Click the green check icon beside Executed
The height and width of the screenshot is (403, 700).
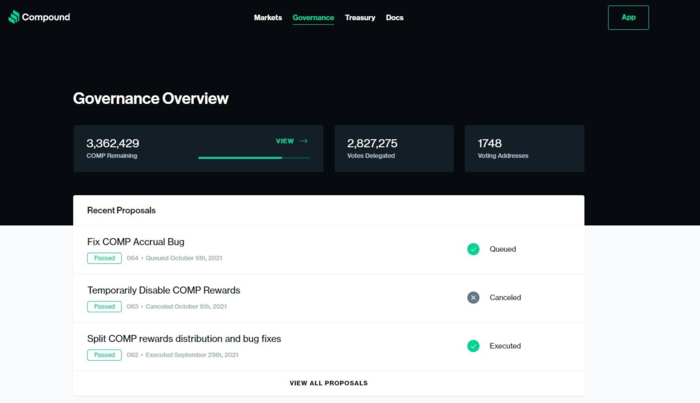[473, 346]
